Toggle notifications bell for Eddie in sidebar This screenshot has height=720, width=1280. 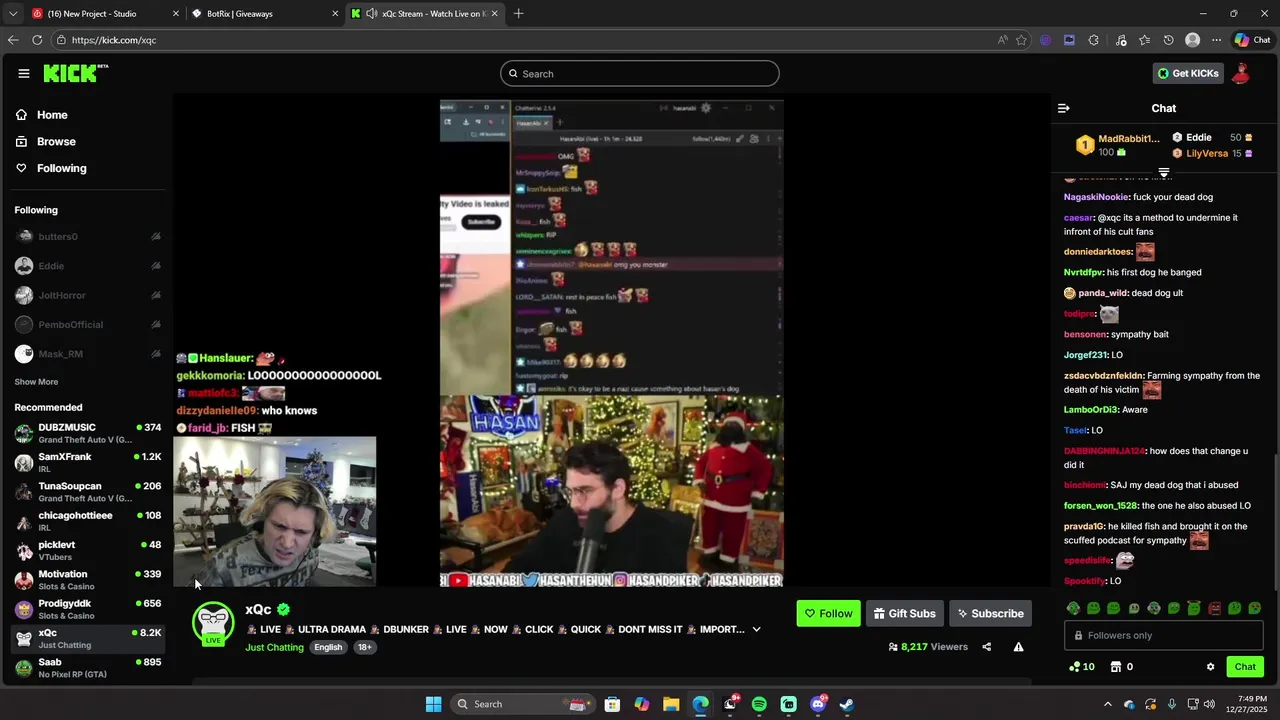point(156,266)
